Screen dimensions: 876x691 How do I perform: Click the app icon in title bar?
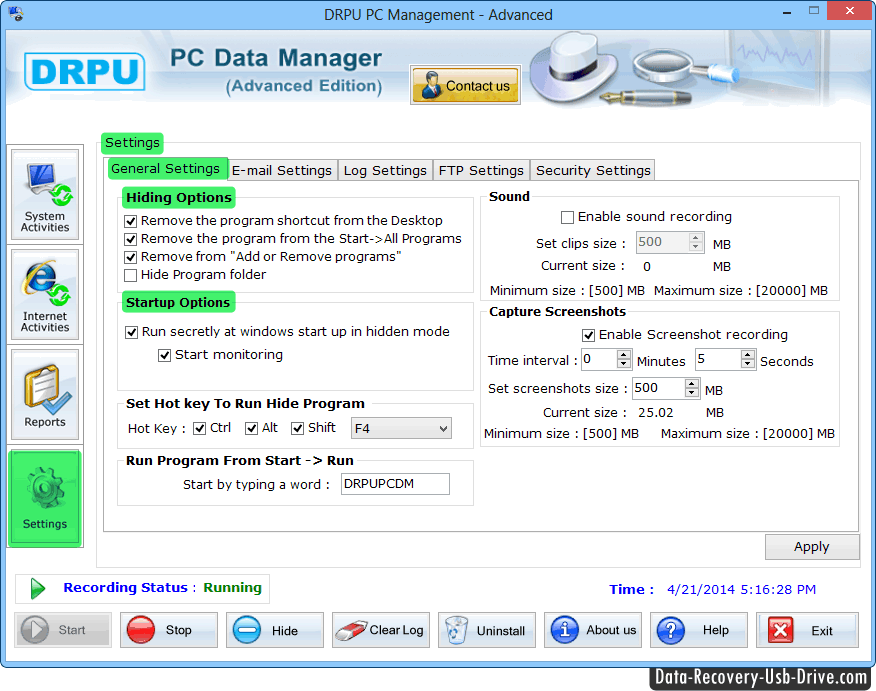tap(16, 13)
